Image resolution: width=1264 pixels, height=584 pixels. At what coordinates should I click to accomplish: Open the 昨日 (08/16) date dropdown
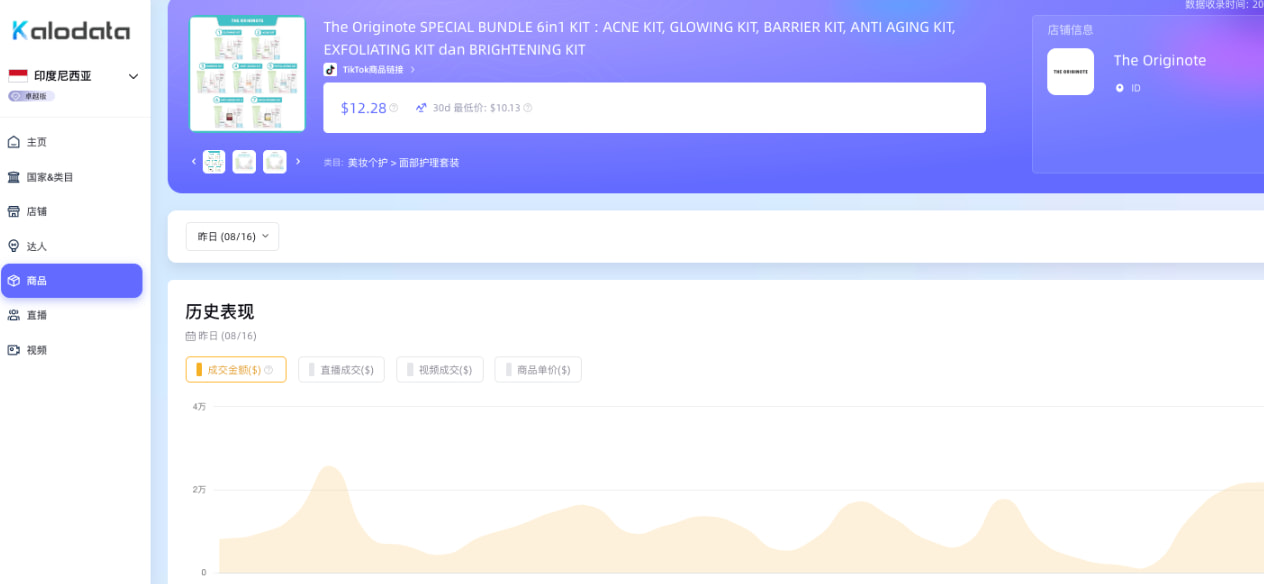coord(232,237)
